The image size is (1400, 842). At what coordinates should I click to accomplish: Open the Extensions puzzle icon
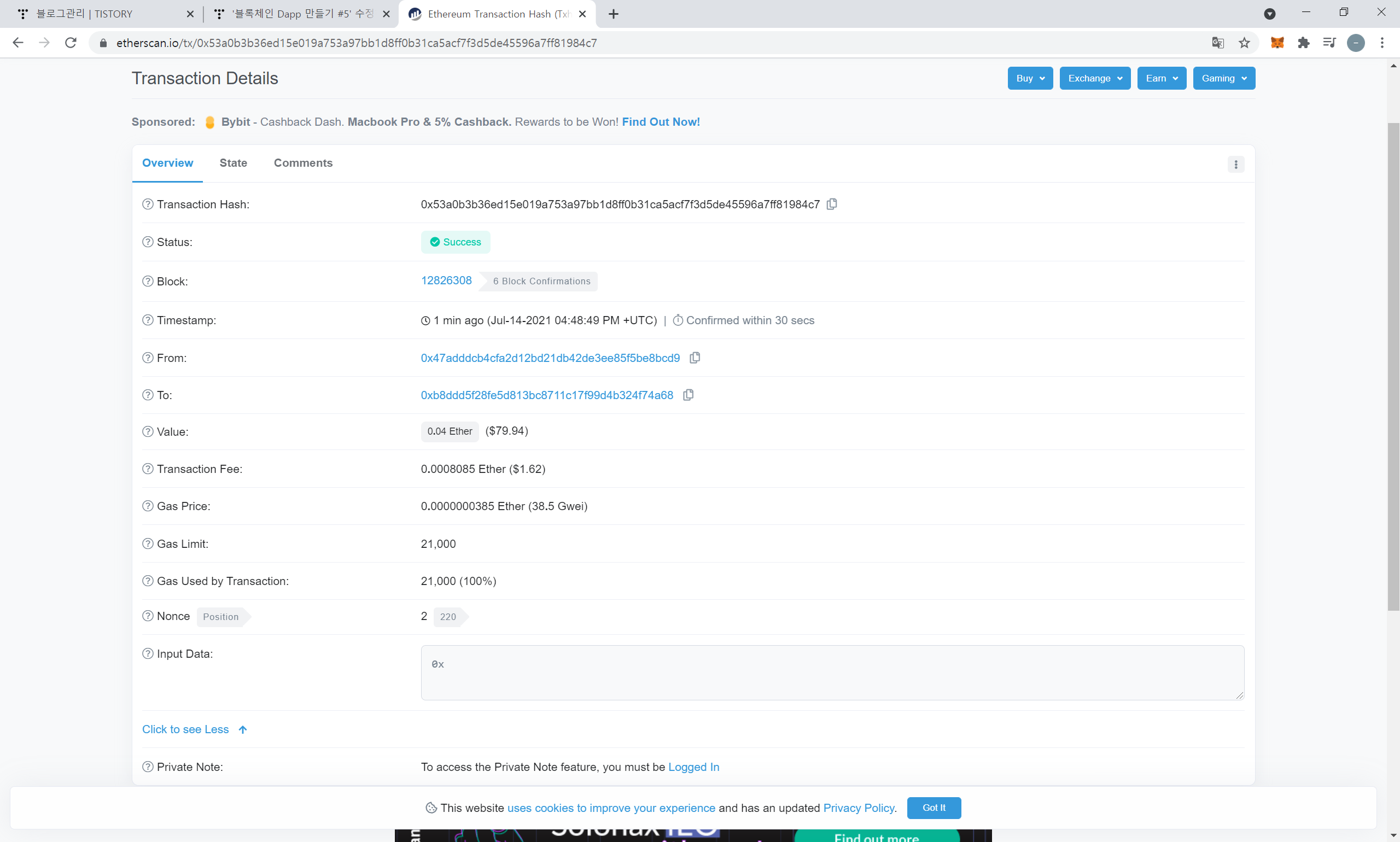1304,43
